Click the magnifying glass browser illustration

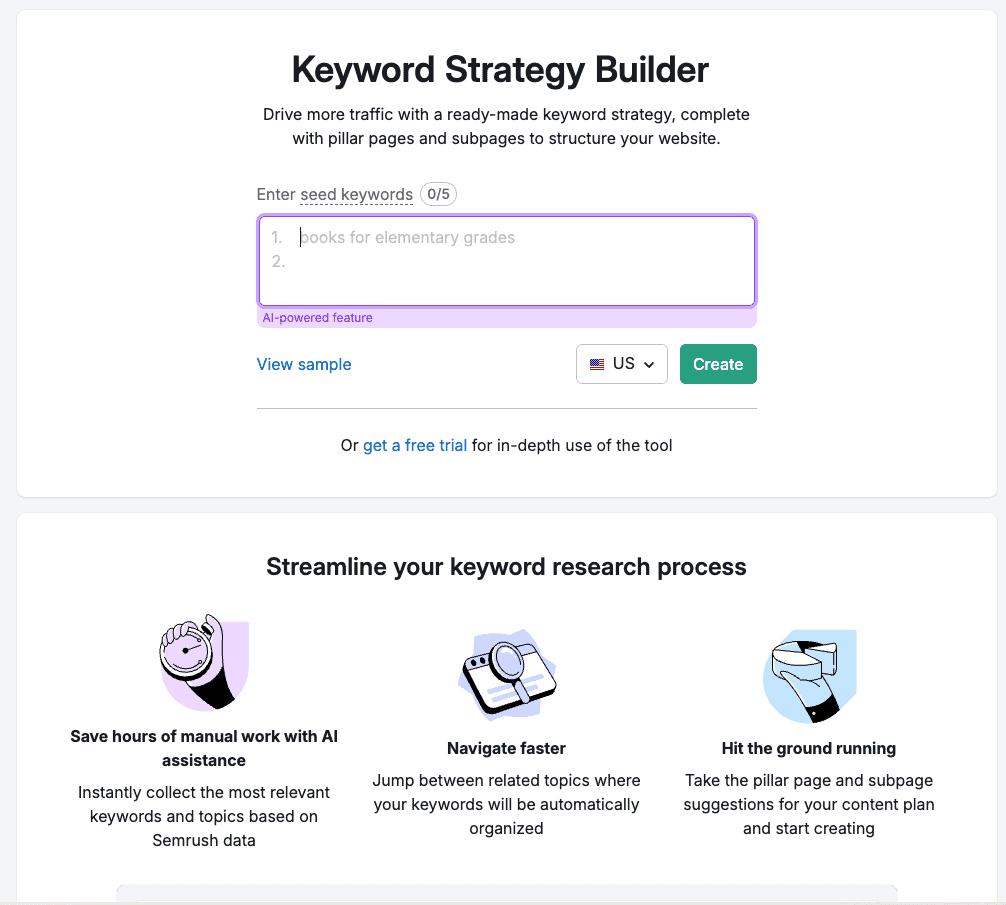(x=507, y=674)
